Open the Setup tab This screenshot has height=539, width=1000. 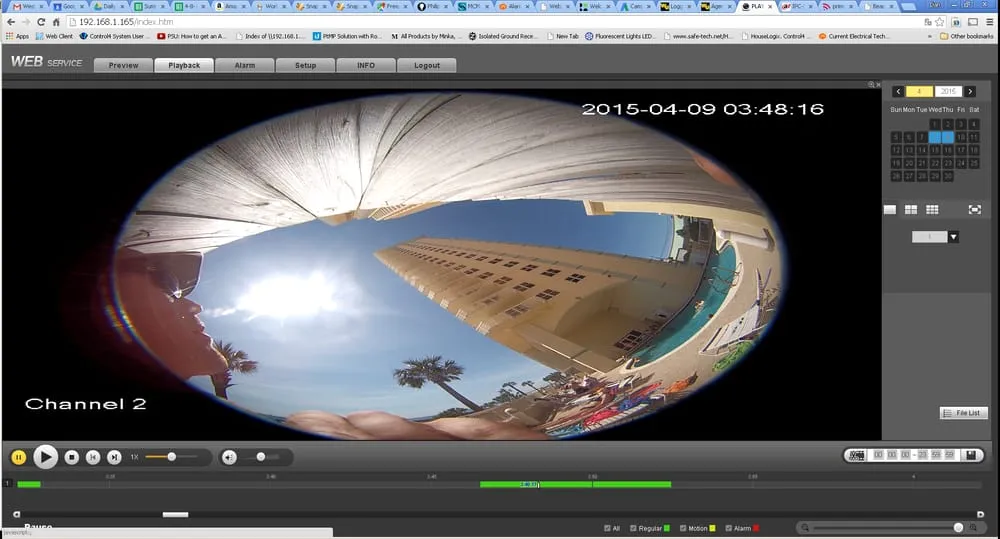click(305, 66)
